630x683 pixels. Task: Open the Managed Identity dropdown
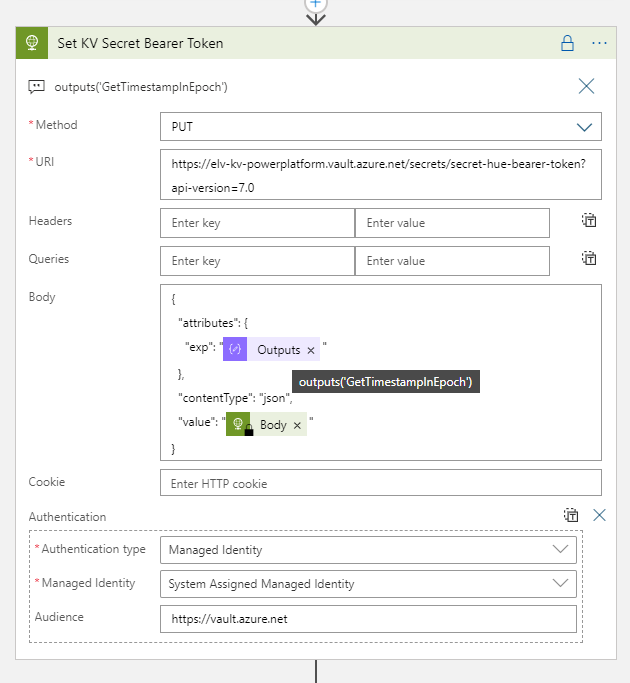coord(368,584)
